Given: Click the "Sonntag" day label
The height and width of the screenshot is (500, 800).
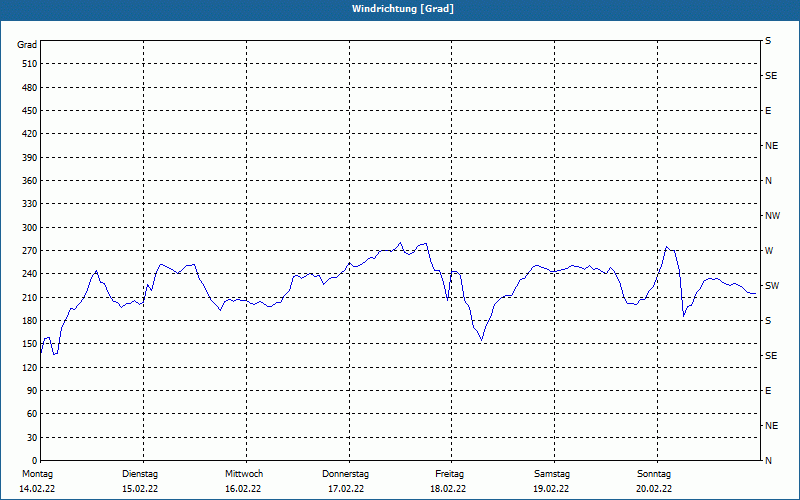Looking at the screenshot, I should [x=654, y=474].
